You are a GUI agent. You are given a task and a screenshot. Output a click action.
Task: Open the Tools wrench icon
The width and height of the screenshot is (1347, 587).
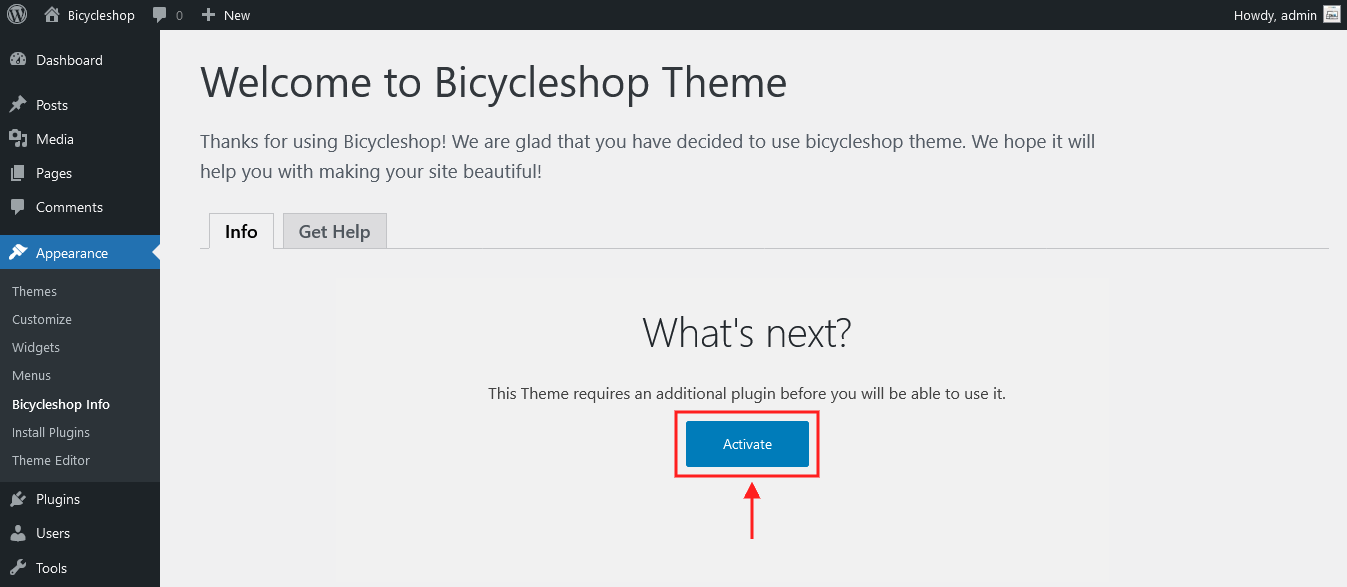coord(18,568)
